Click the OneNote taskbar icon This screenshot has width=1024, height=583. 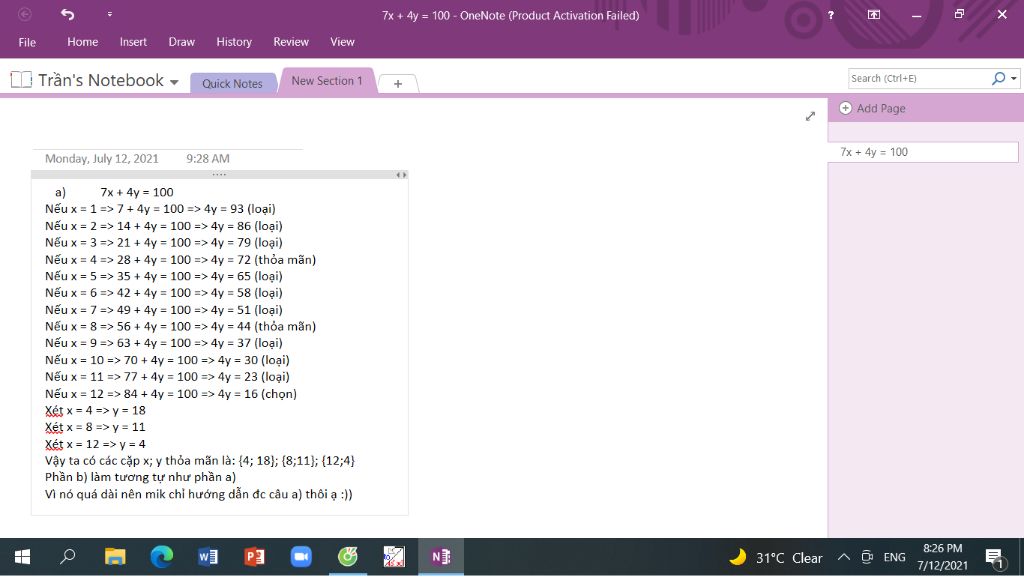click(x=441, y=557)
